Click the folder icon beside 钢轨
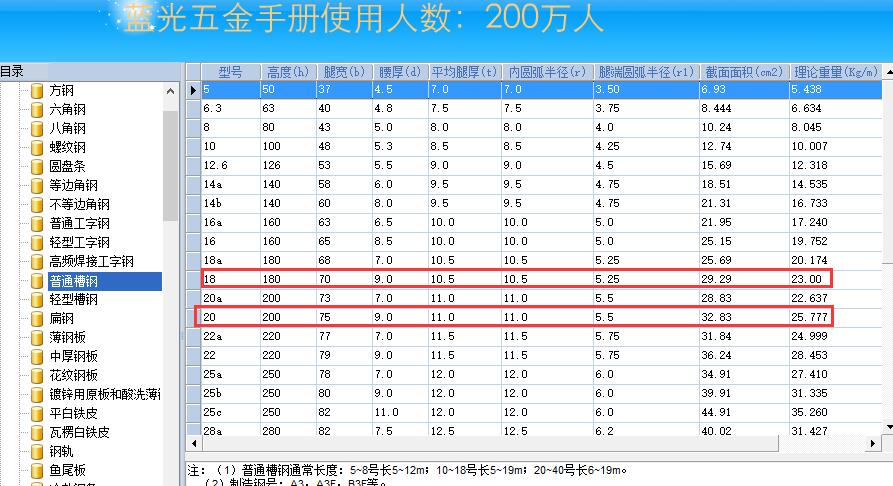Screen dimensions: 893x486 point(37,452)
